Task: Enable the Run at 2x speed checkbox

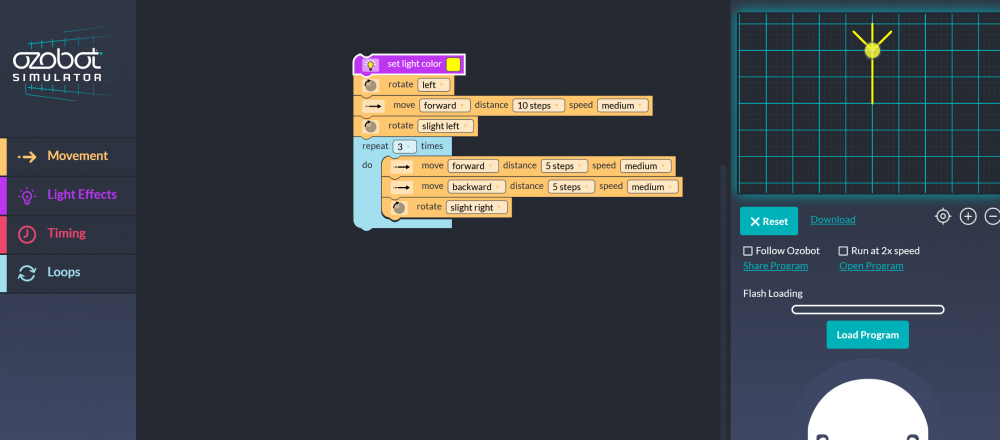Action: coord(843,251)
